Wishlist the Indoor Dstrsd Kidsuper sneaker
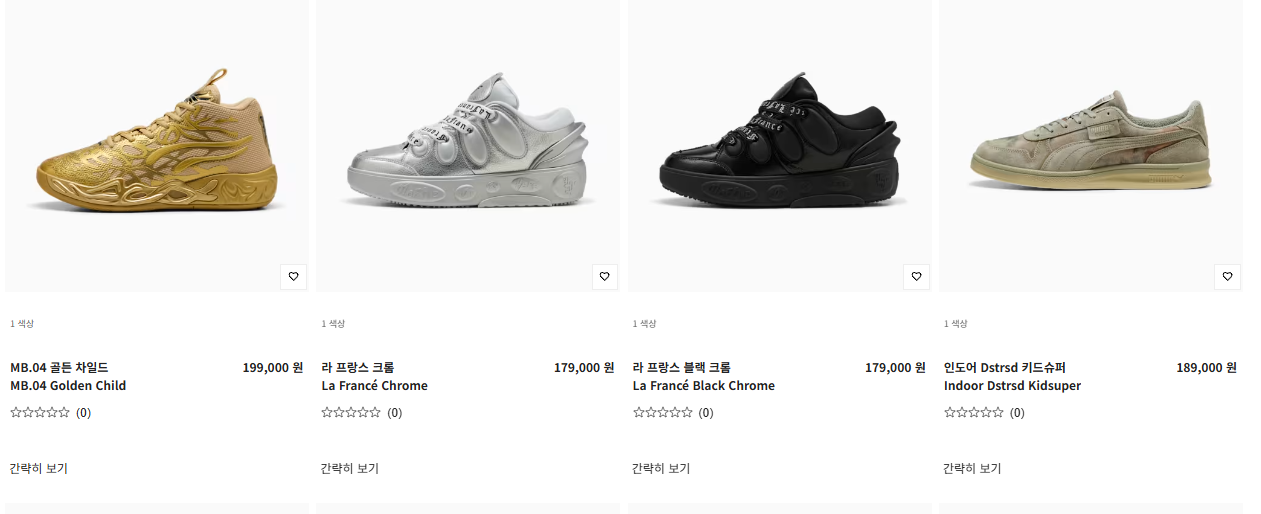The width and height of the screenshot is (1261, 514). pos(1227,277)
